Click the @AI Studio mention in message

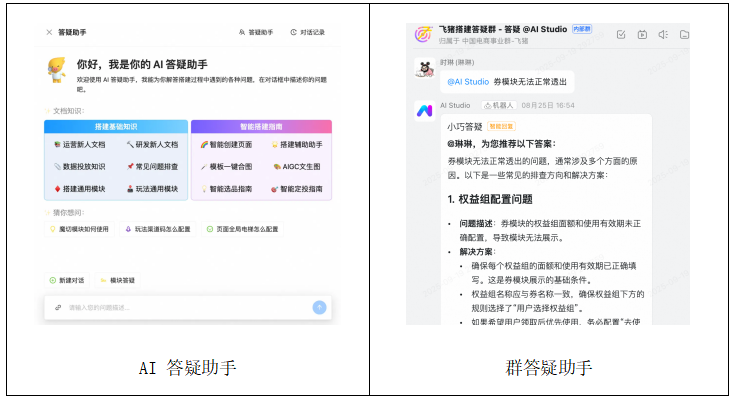[x=468, y=82]
